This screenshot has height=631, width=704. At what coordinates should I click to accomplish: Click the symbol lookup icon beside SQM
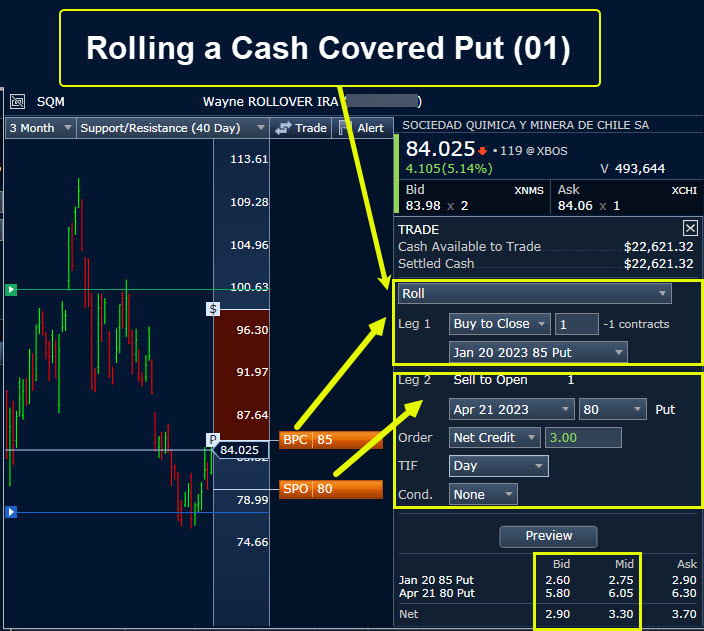[x=17, y=101]
